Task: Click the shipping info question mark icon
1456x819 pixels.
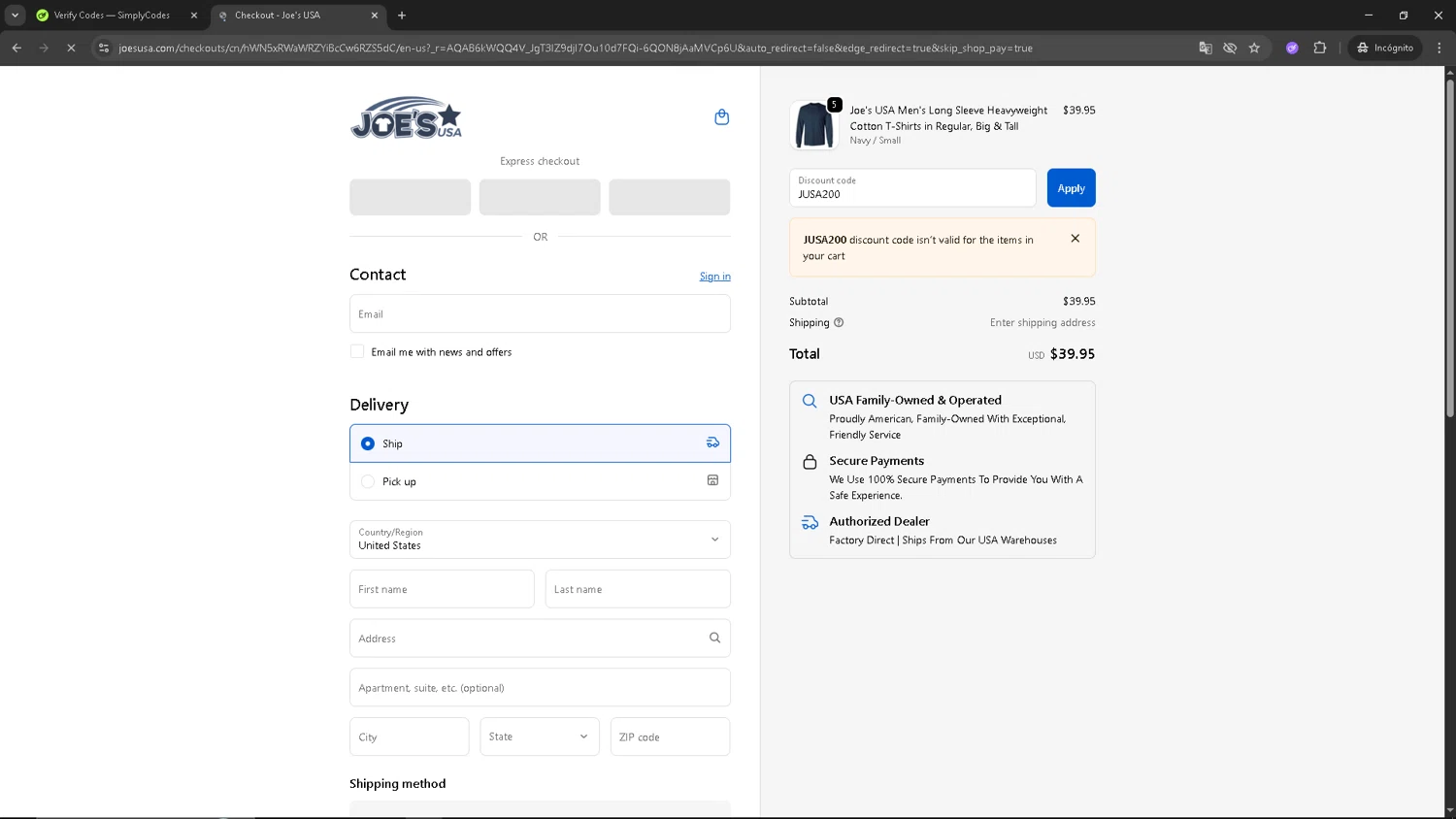Action: [839, 323]
